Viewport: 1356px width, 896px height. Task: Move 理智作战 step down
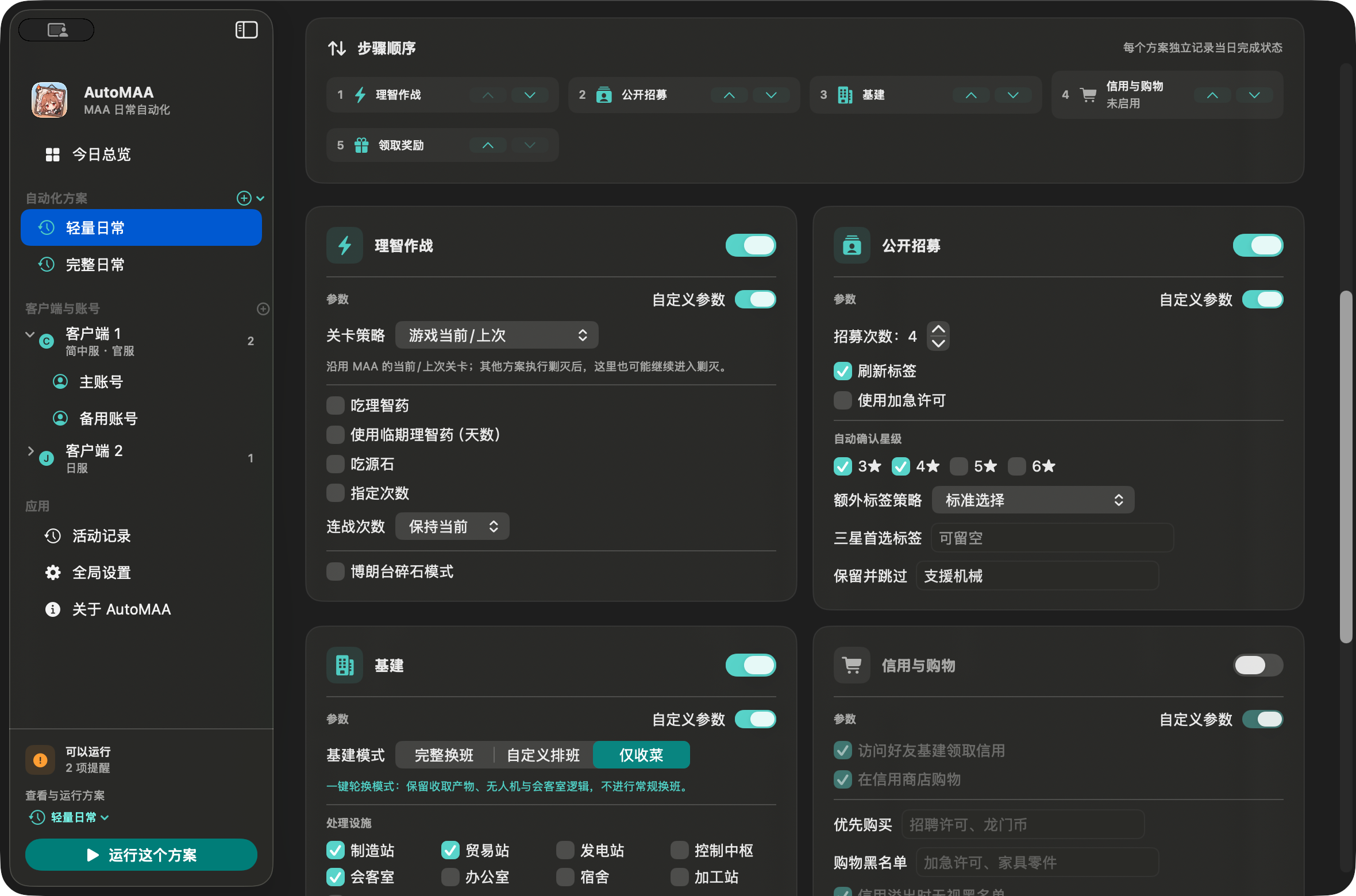(x=530, y=95)
